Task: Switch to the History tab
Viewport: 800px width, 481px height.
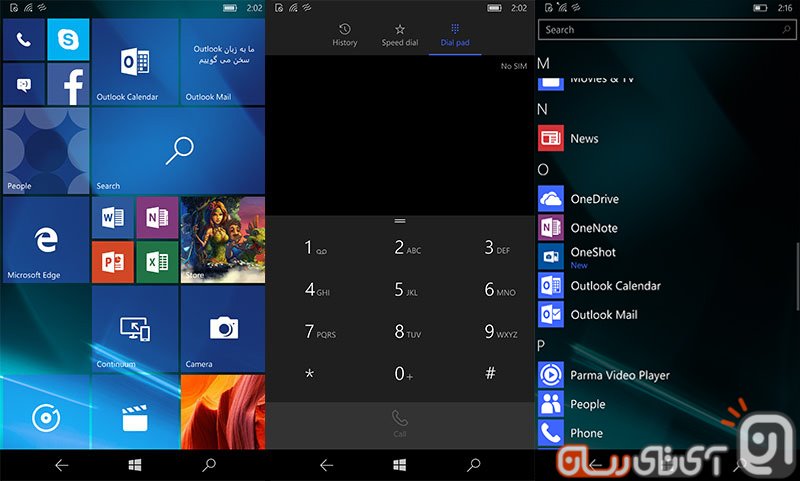Action: [344, 35]
